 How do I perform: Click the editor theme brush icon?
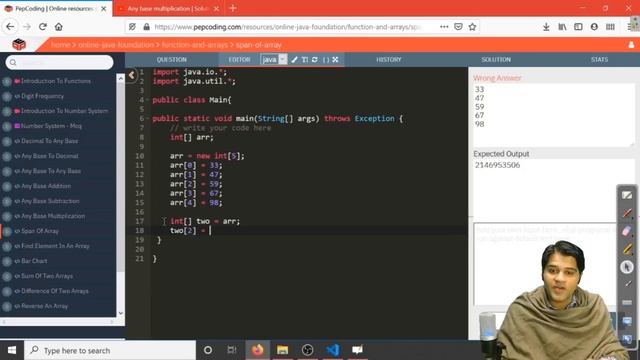295,60
